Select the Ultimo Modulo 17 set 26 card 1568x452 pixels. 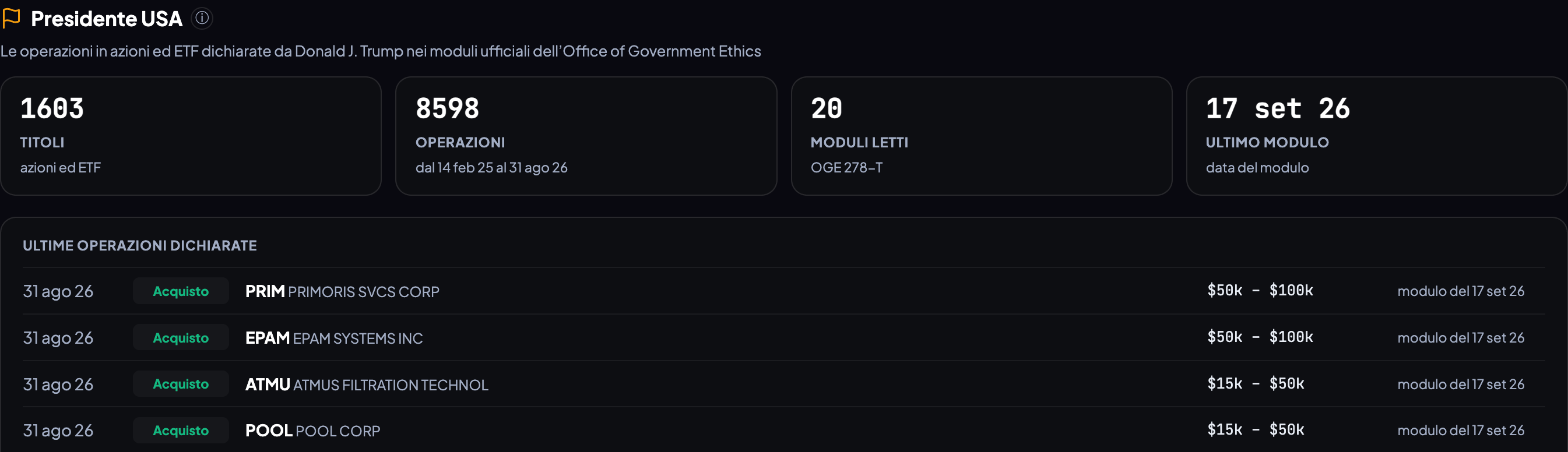pyautogui.click(x=1377, y=136)
